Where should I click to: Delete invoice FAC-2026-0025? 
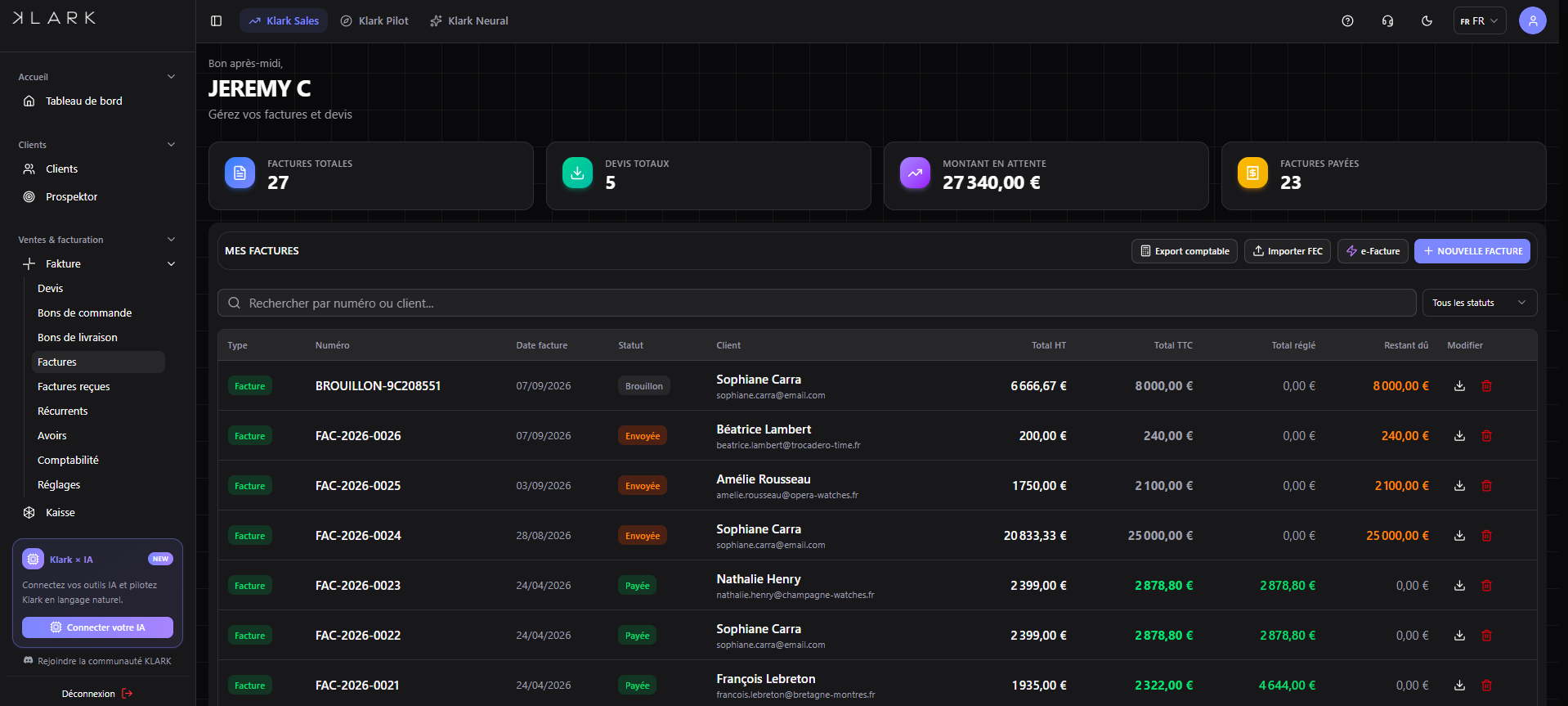coord(1487,486)
